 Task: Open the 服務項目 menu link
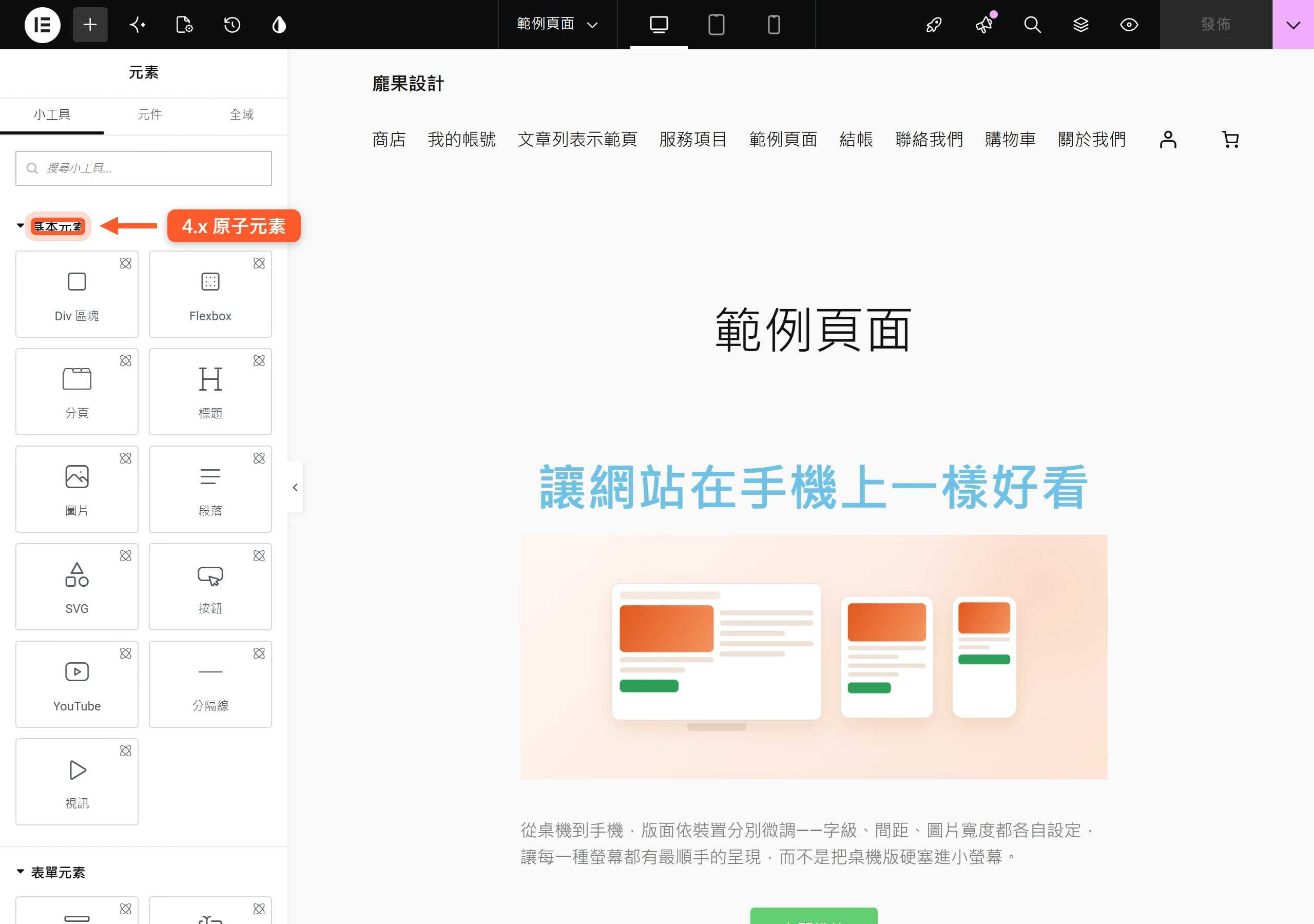point(693,139)
